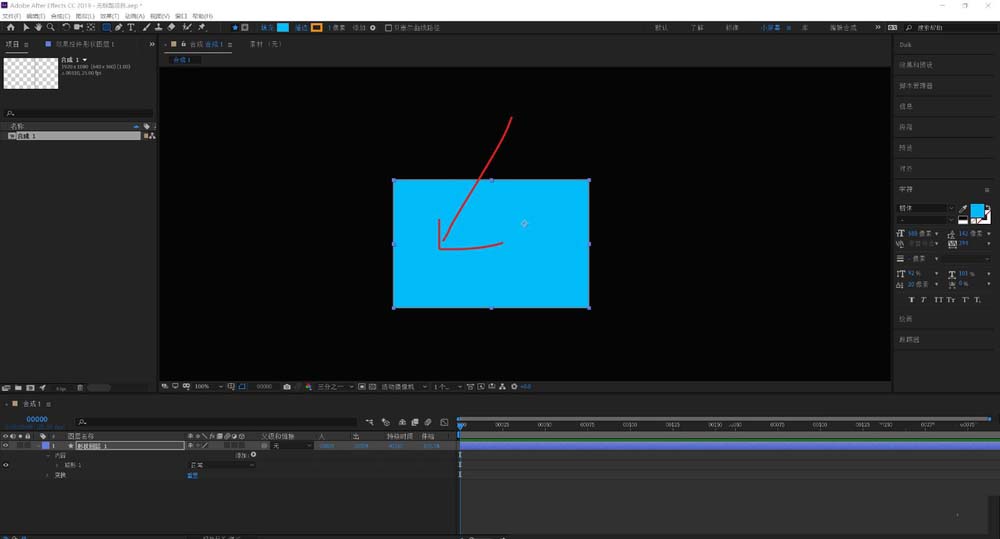
Task: Hide the shape layer 1 eye toggle
Action: point(6,446)
